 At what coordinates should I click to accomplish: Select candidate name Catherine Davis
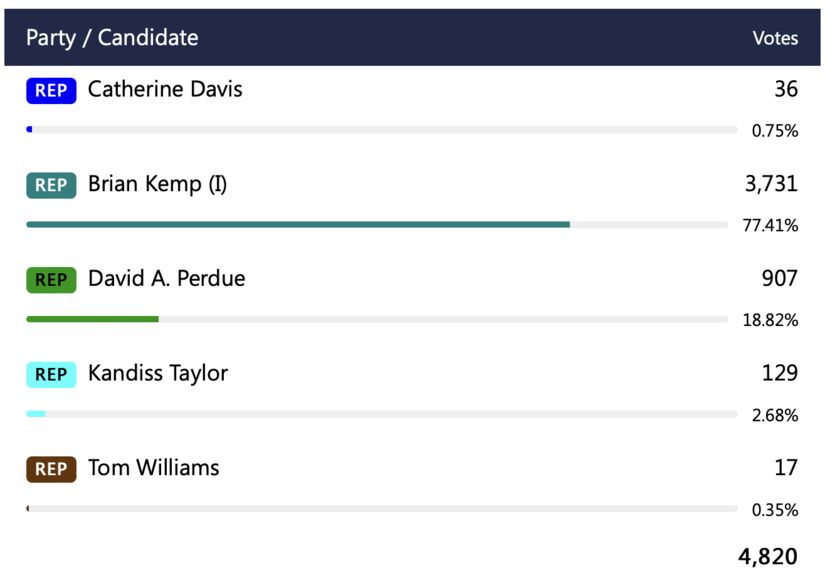[x=165, y=90]
